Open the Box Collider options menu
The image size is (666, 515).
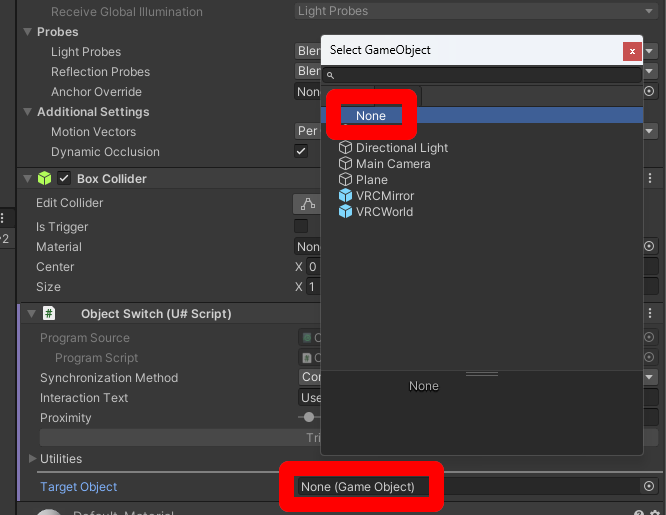[650, 178]
